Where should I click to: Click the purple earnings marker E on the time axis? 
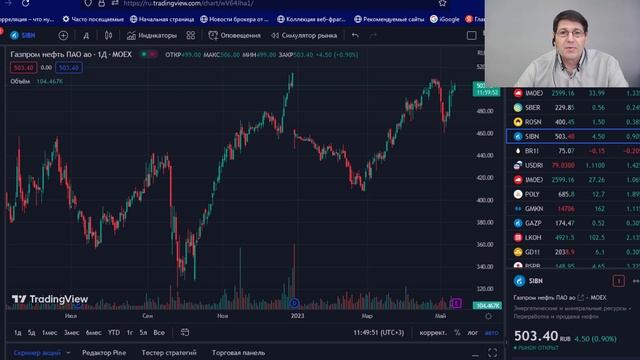[456, 303]
